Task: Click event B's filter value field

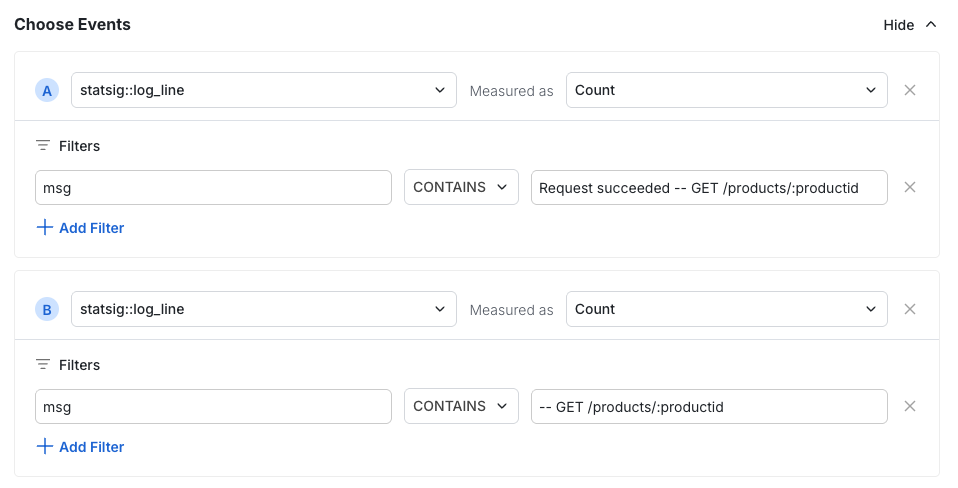Action: click(709, 406)
